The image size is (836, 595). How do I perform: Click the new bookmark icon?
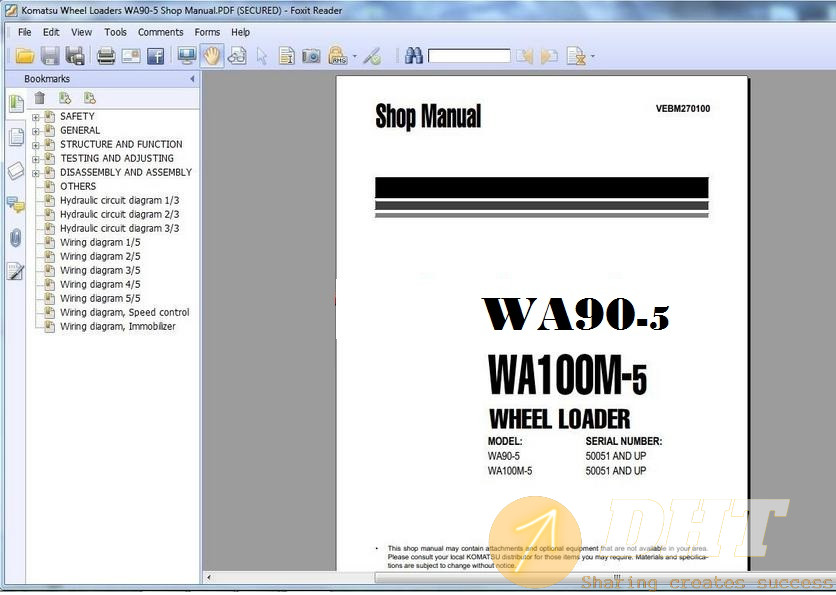click(65, 98)
